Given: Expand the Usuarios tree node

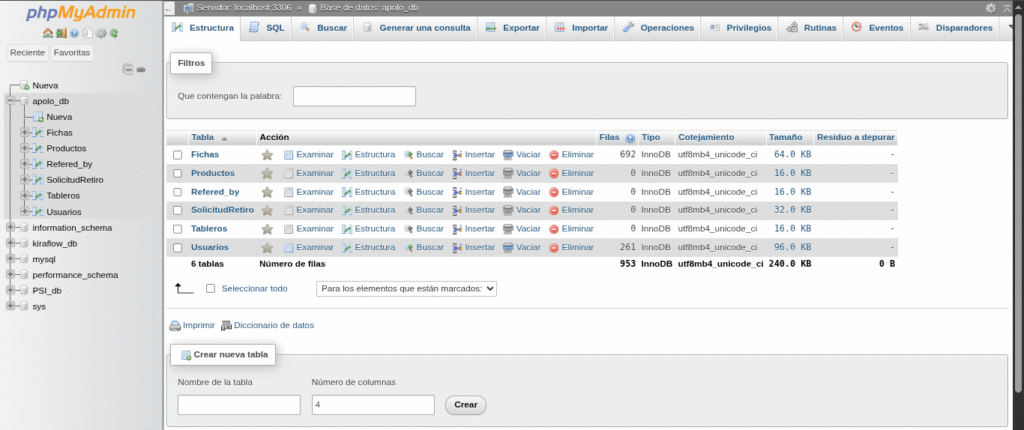Looking at the screenshot, I should 24,212.
